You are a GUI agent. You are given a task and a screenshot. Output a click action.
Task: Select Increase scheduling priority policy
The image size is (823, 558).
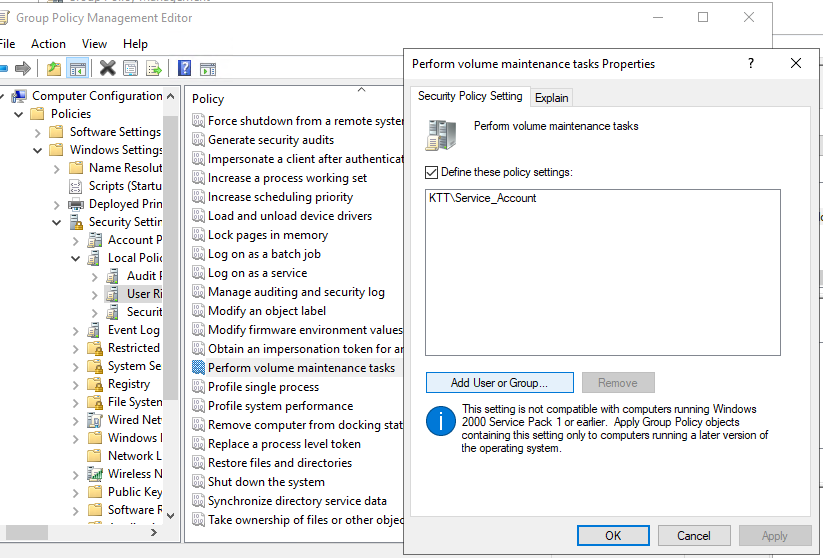pyautogui.click(x=280, y=197)
